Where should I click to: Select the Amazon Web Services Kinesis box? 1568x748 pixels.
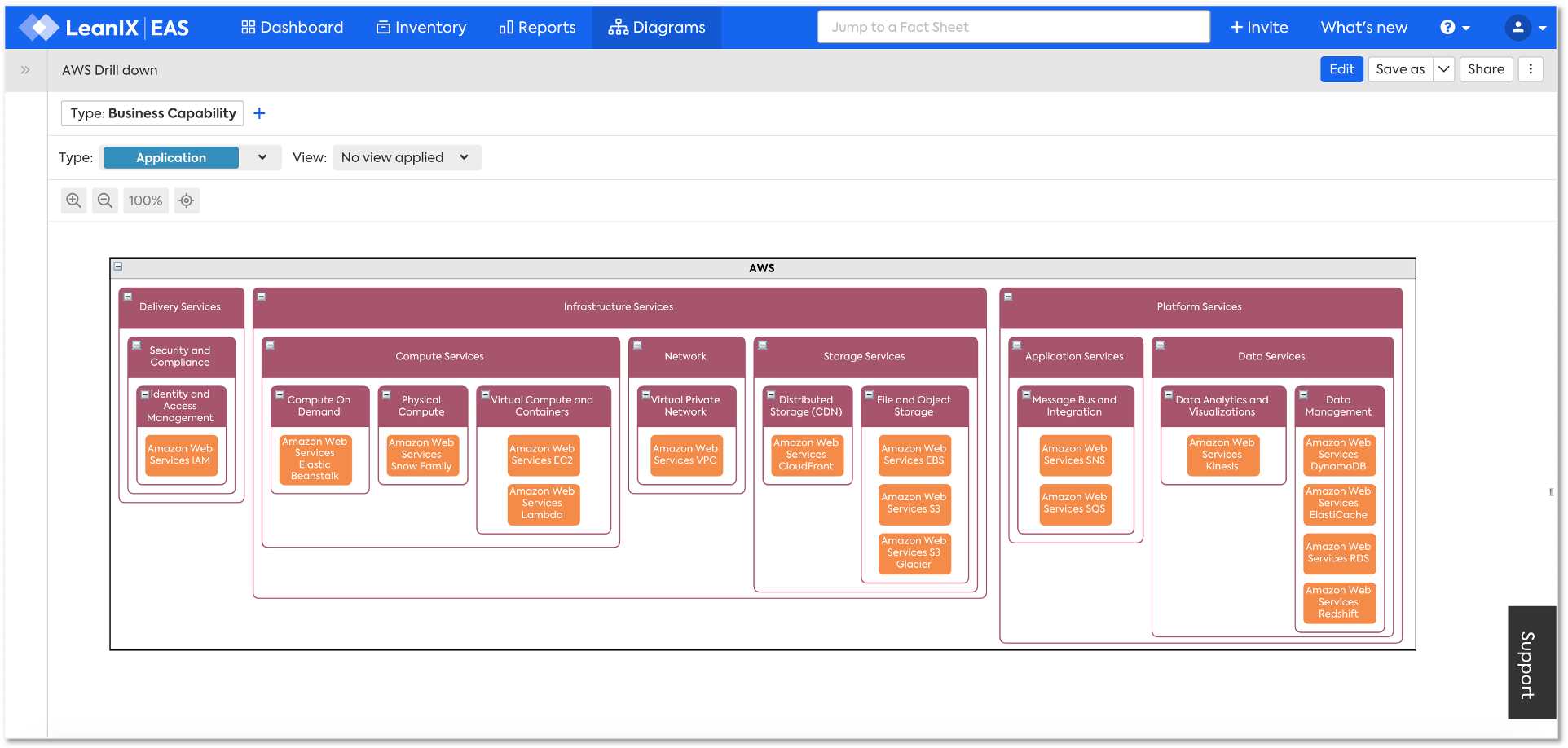click(1222, 455)
